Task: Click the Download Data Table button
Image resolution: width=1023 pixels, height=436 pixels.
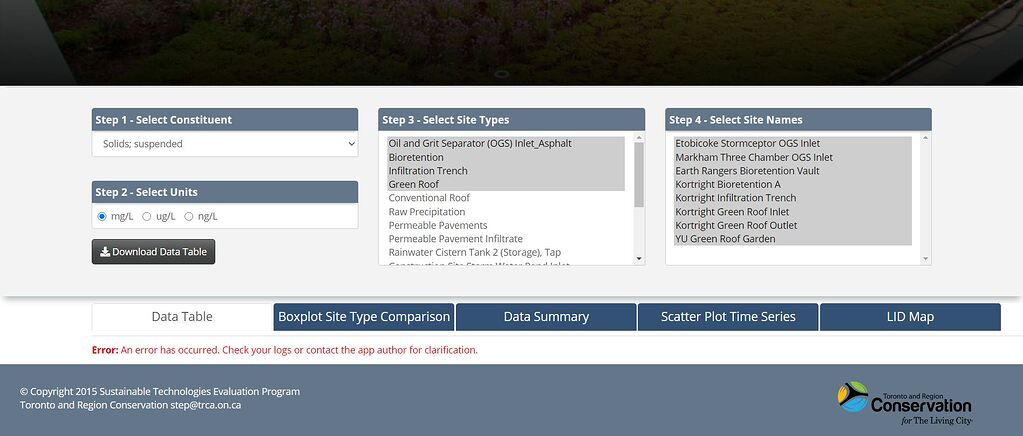Action: tap(153, 252)
